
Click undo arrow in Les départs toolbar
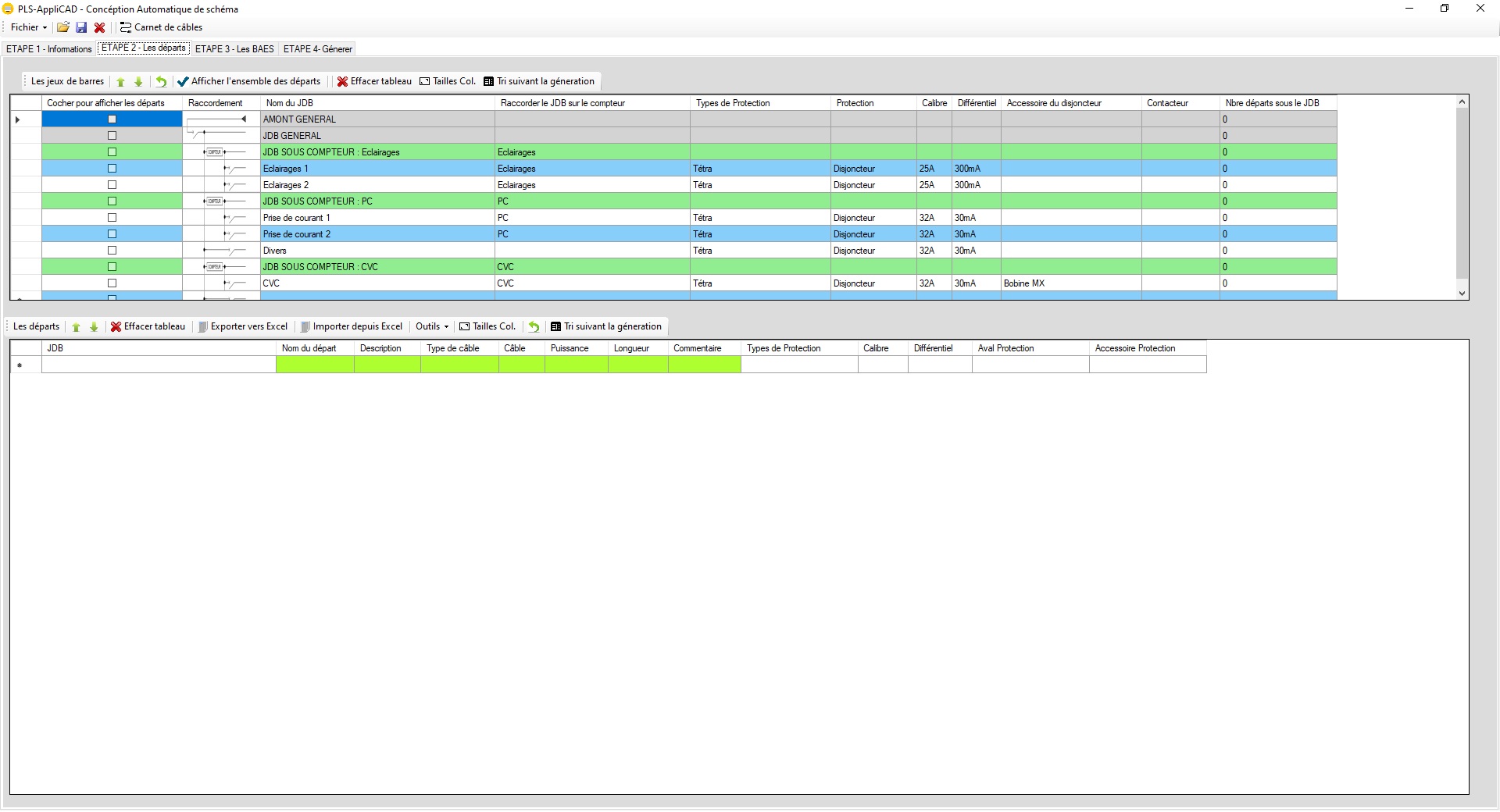tap(534, 327)
